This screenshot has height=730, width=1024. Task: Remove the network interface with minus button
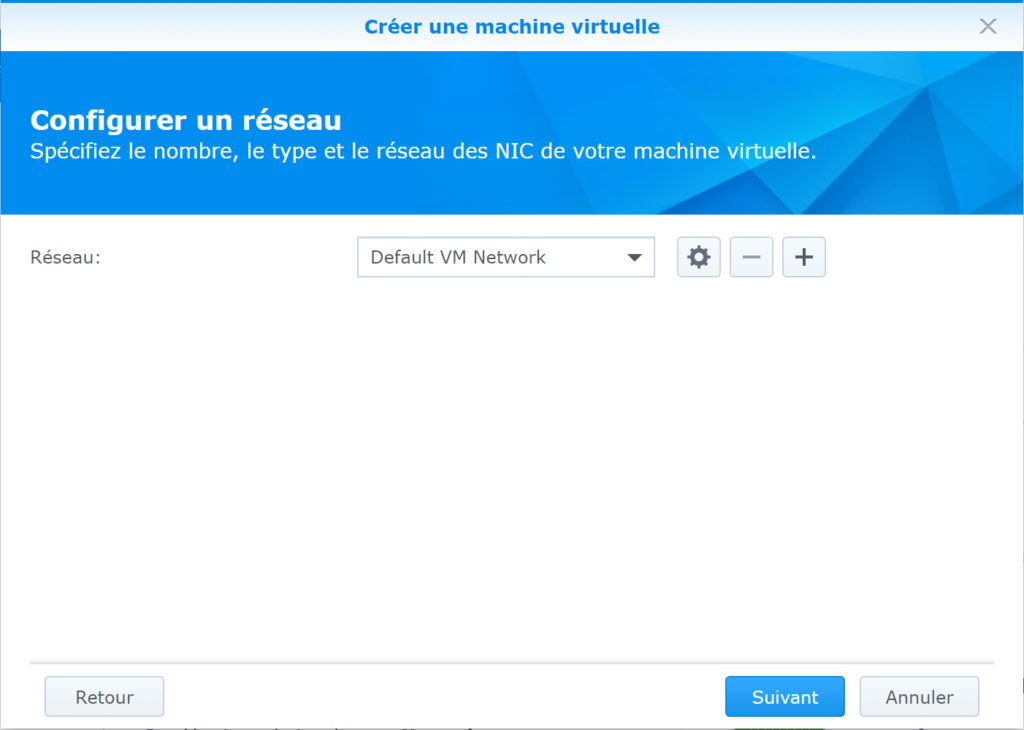[x=751, y=257]
